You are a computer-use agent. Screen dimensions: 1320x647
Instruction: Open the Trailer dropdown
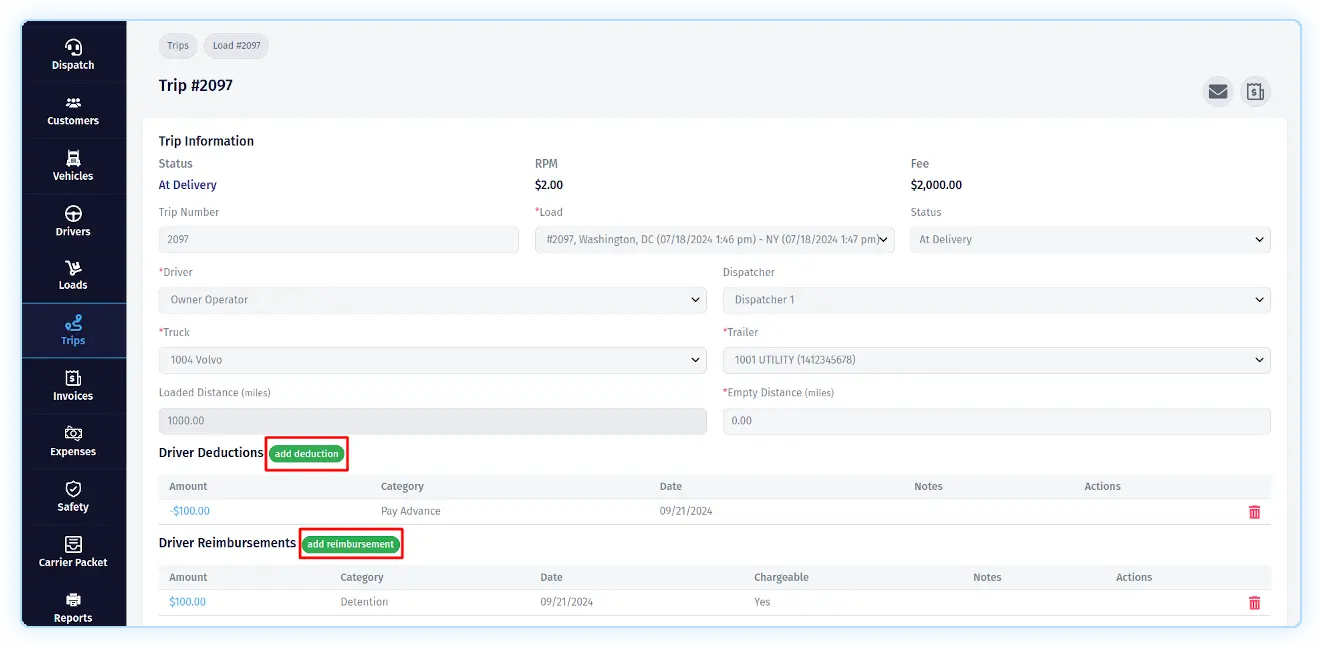click(x=996, y=360)
